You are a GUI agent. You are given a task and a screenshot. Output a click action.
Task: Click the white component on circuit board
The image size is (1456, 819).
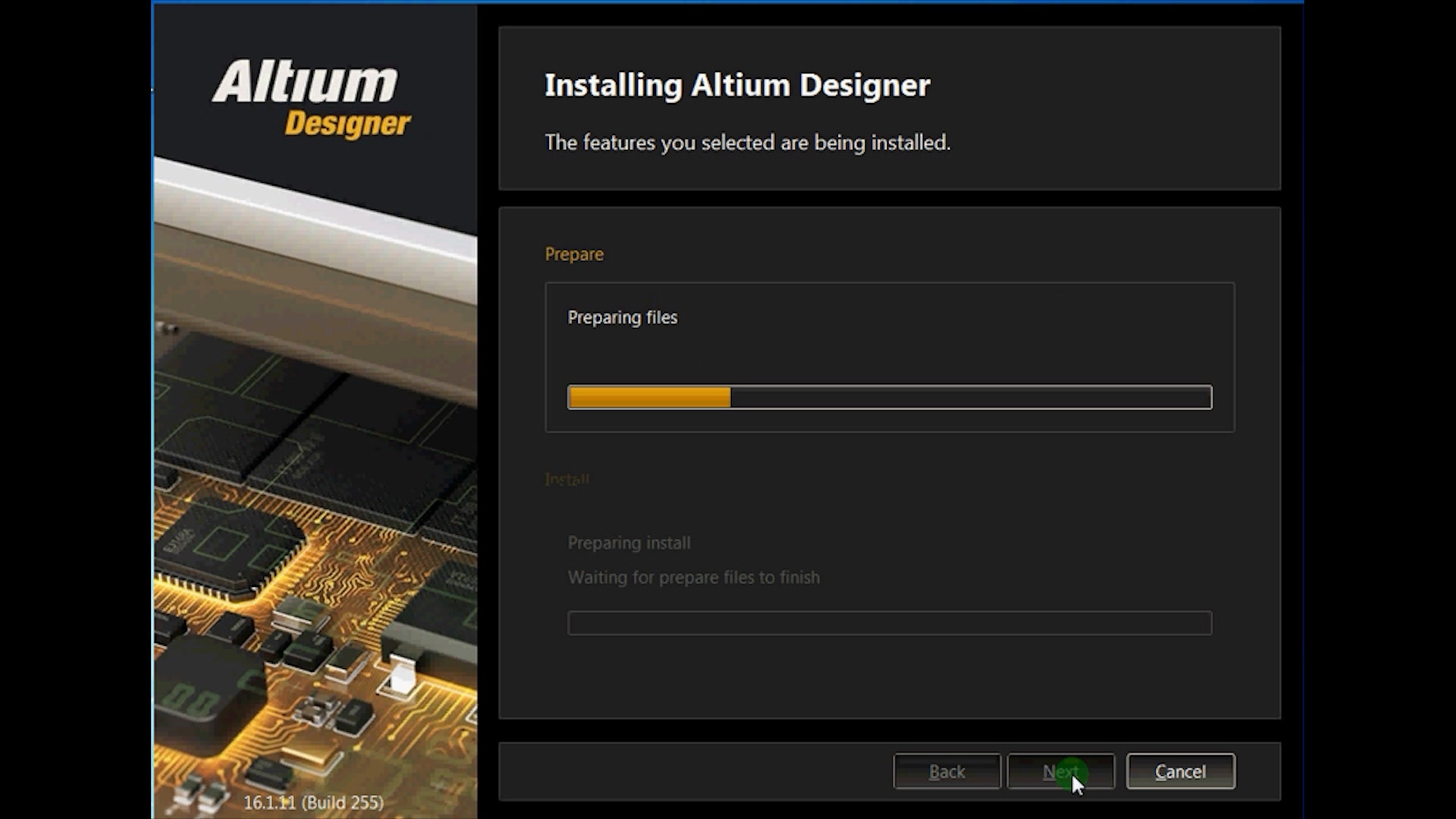click(x=401, y=677)
